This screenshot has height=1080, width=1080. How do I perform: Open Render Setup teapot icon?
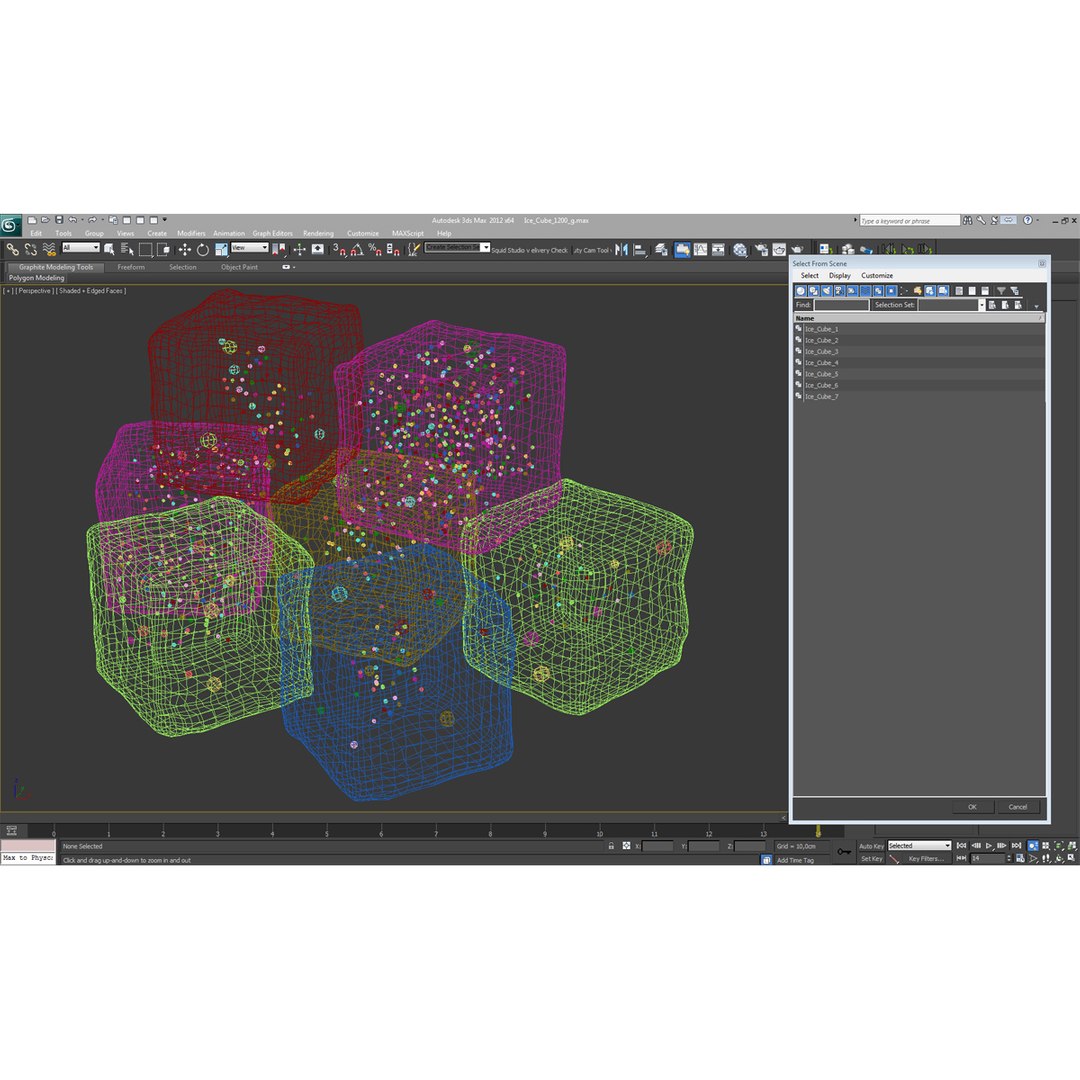coord(761,249)
